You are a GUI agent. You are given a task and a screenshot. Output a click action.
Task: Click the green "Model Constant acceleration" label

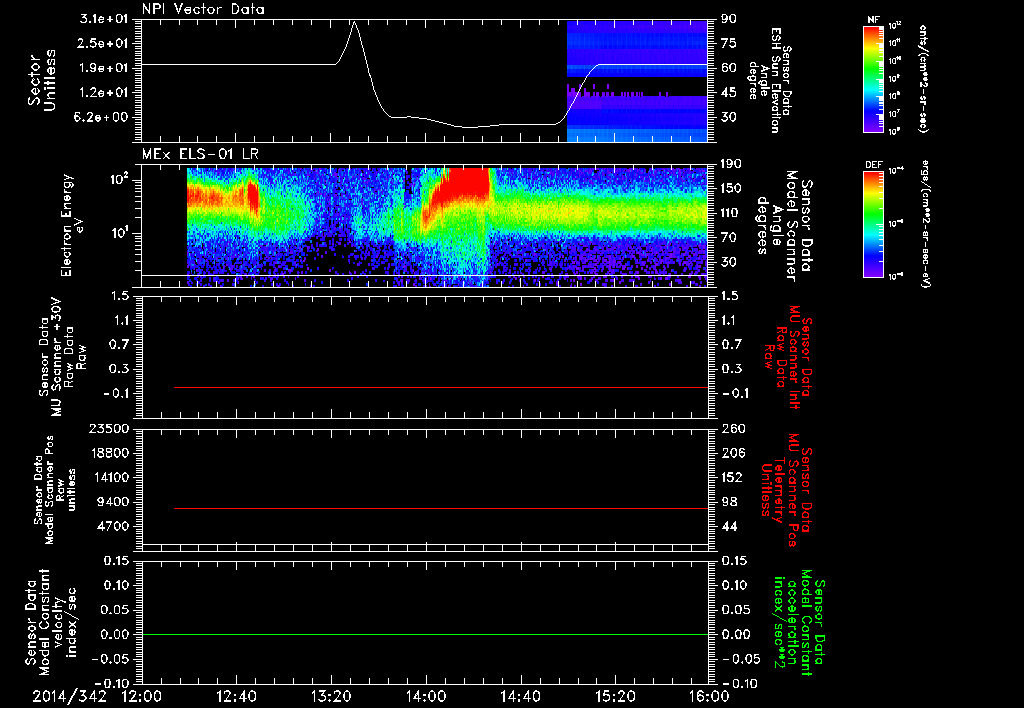tap(799, 624)
